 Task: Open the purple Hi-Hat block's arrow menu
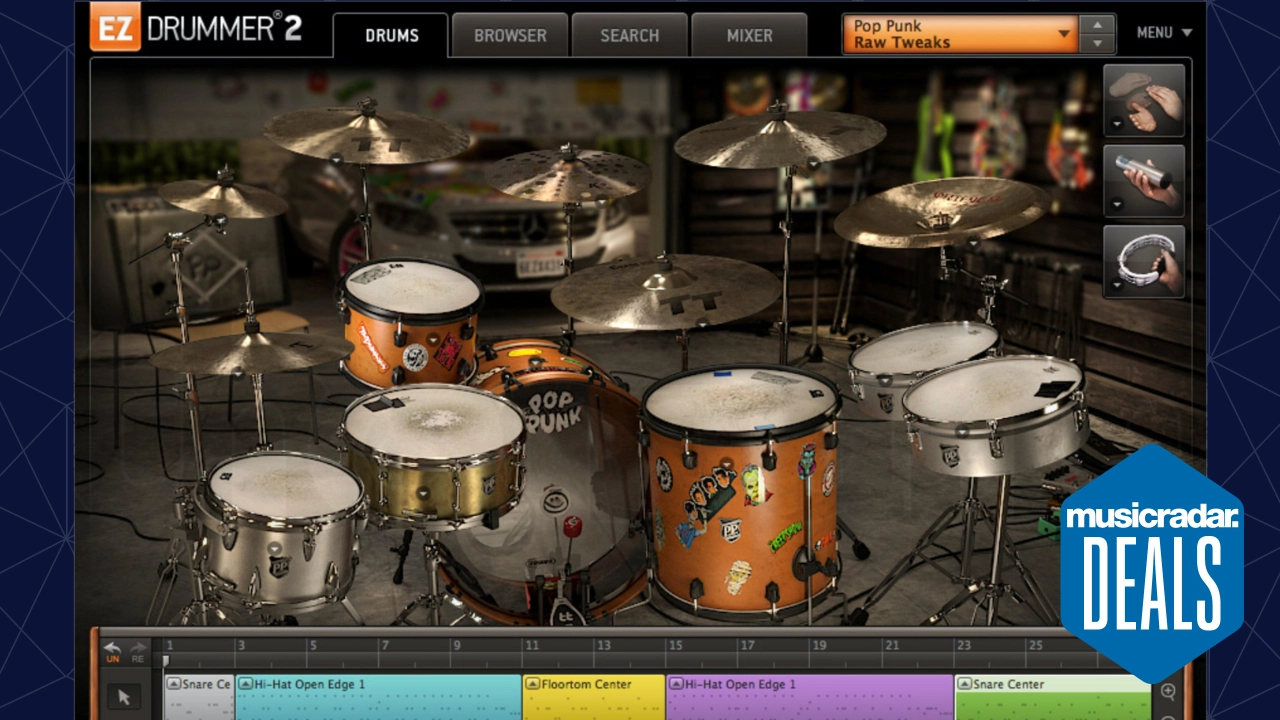(676, 684)
